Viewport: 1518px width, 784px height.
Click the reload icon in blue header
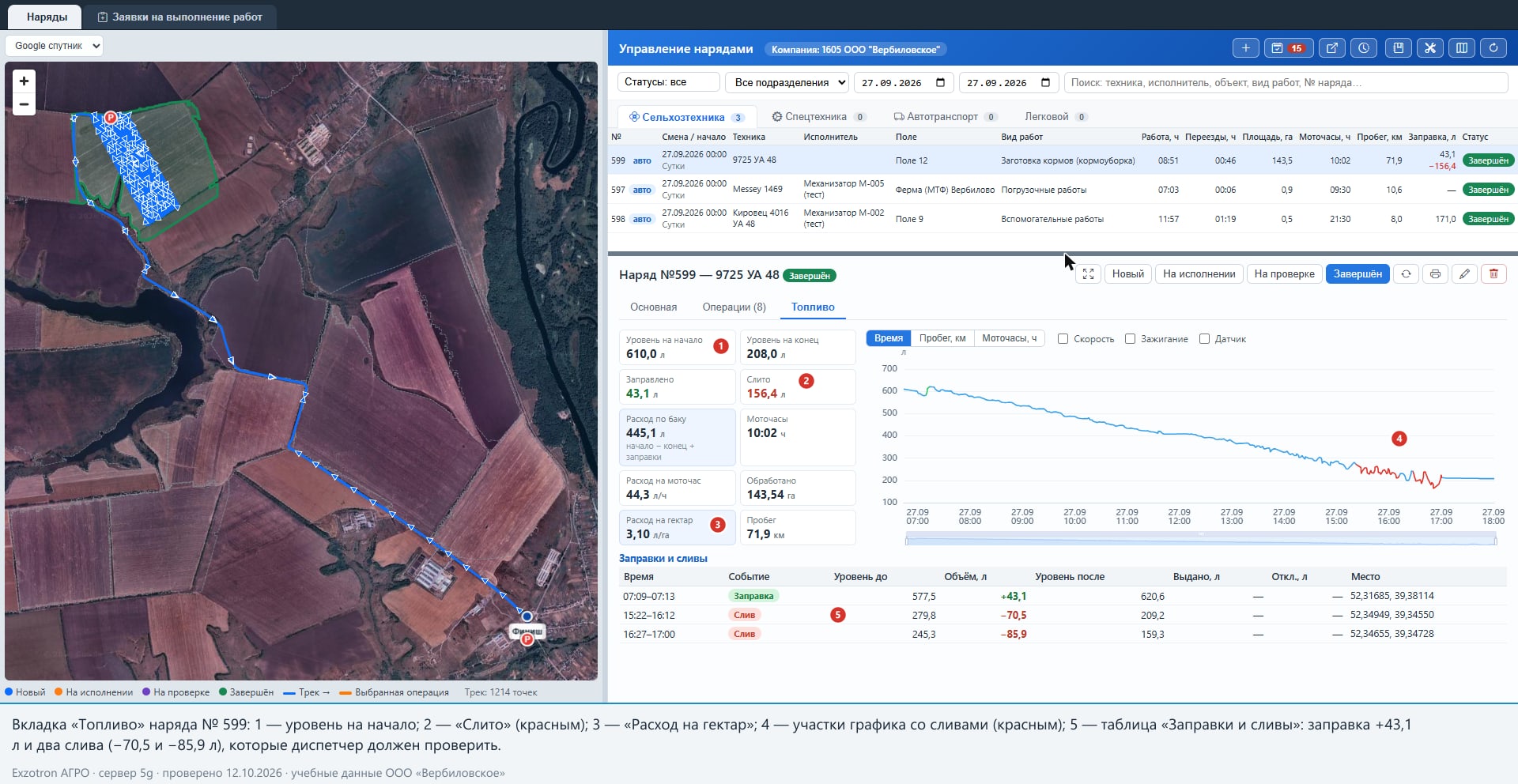(x=1493, y=48)
